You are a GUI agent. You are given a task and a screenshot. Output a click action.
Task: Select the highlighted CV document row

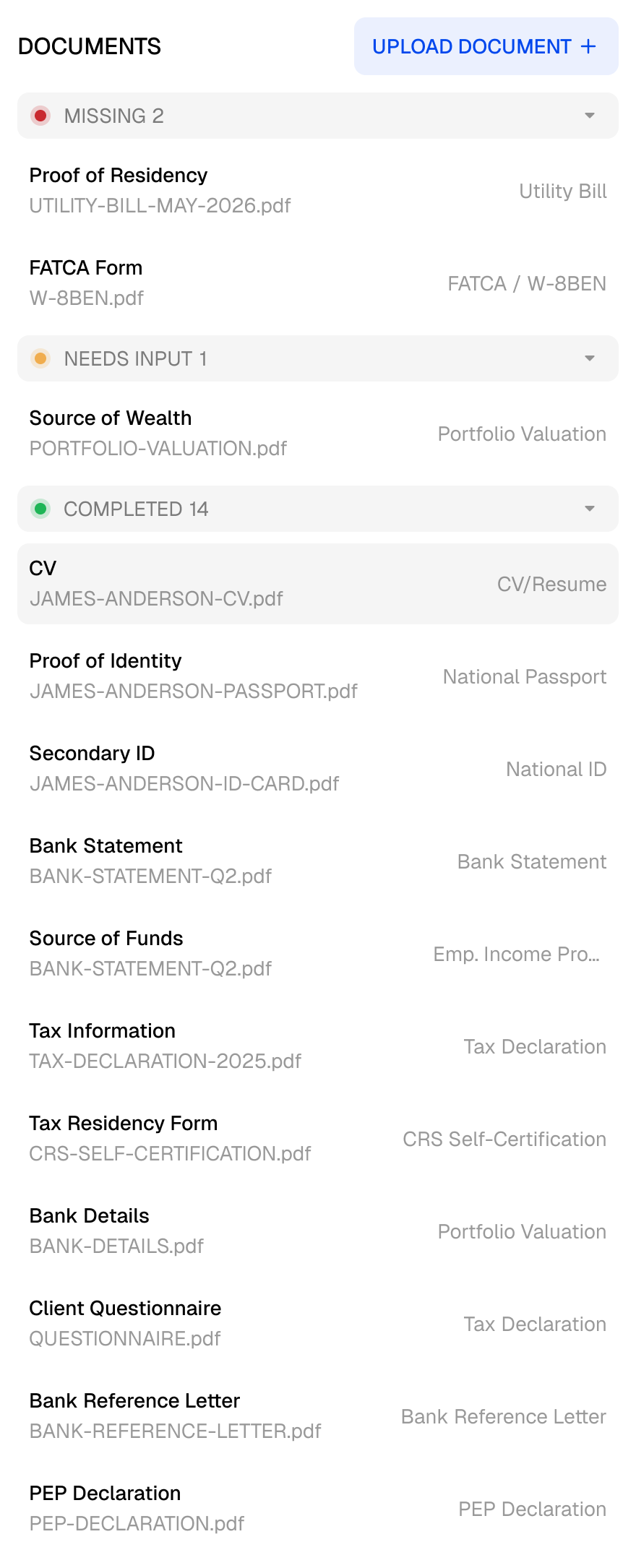point(318,584)
